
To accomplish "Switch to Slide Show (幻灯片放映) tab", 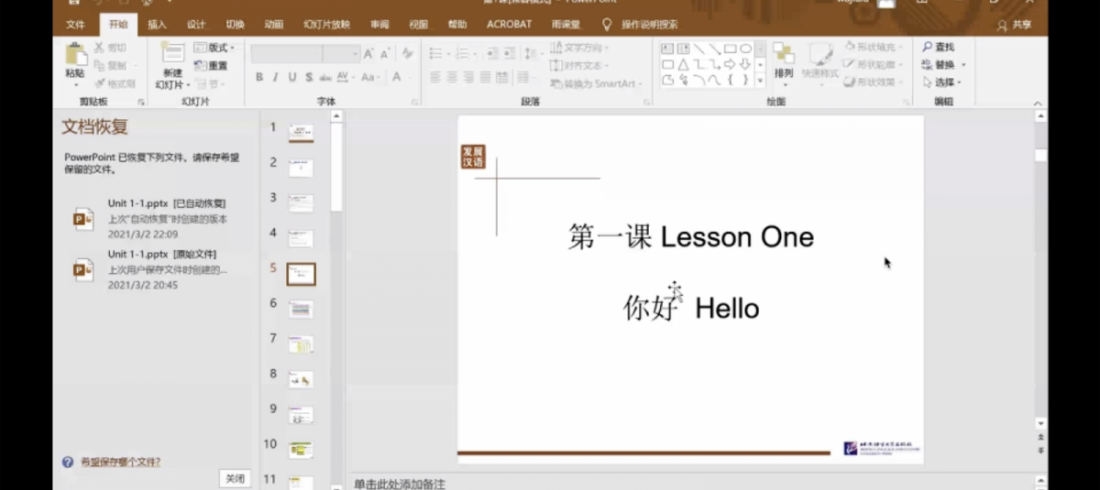I will [x=327, y=25].
